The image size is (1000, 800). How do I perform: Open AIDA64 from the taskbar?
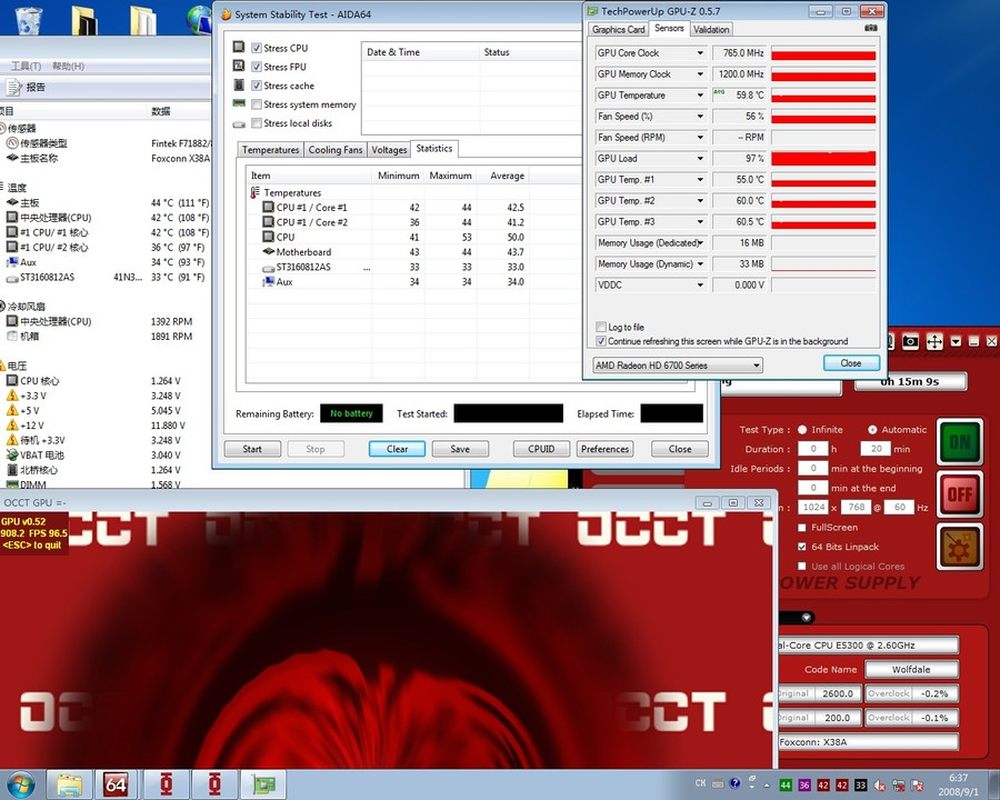point(116,784)
